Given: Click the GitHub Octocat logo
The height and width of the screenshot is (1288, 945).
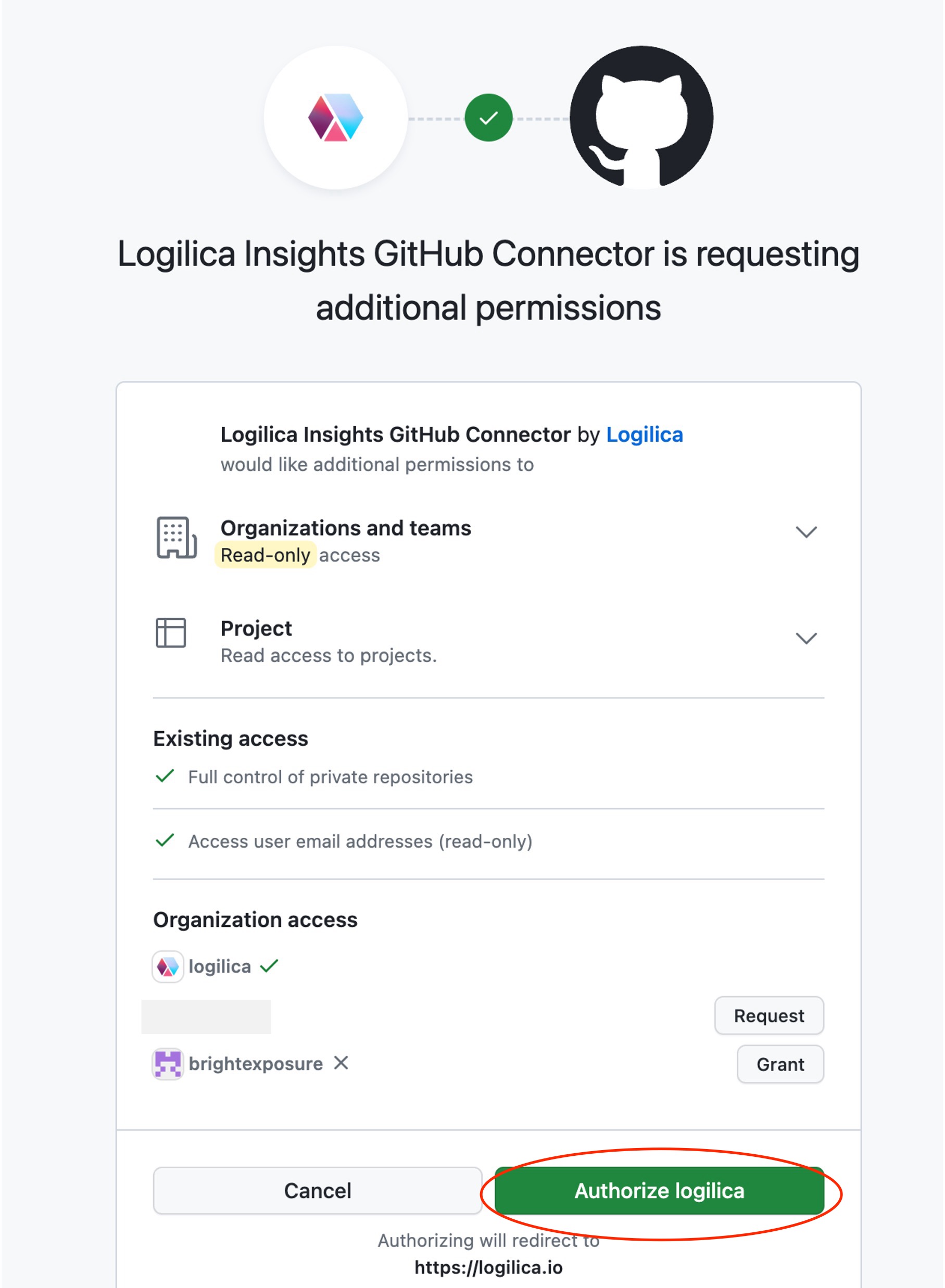Looking at the screenshot, I should tap(641, 118).
